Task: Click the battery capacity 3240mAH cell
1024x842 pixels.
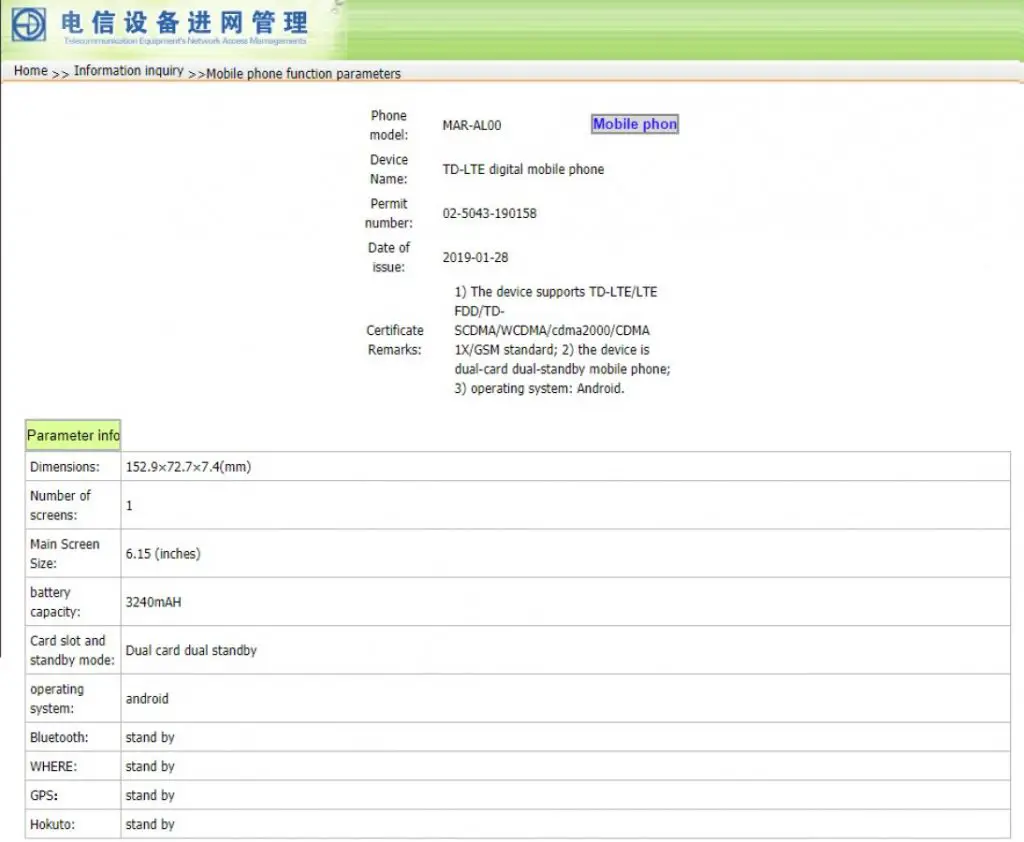Action: [x=566, y=602]
